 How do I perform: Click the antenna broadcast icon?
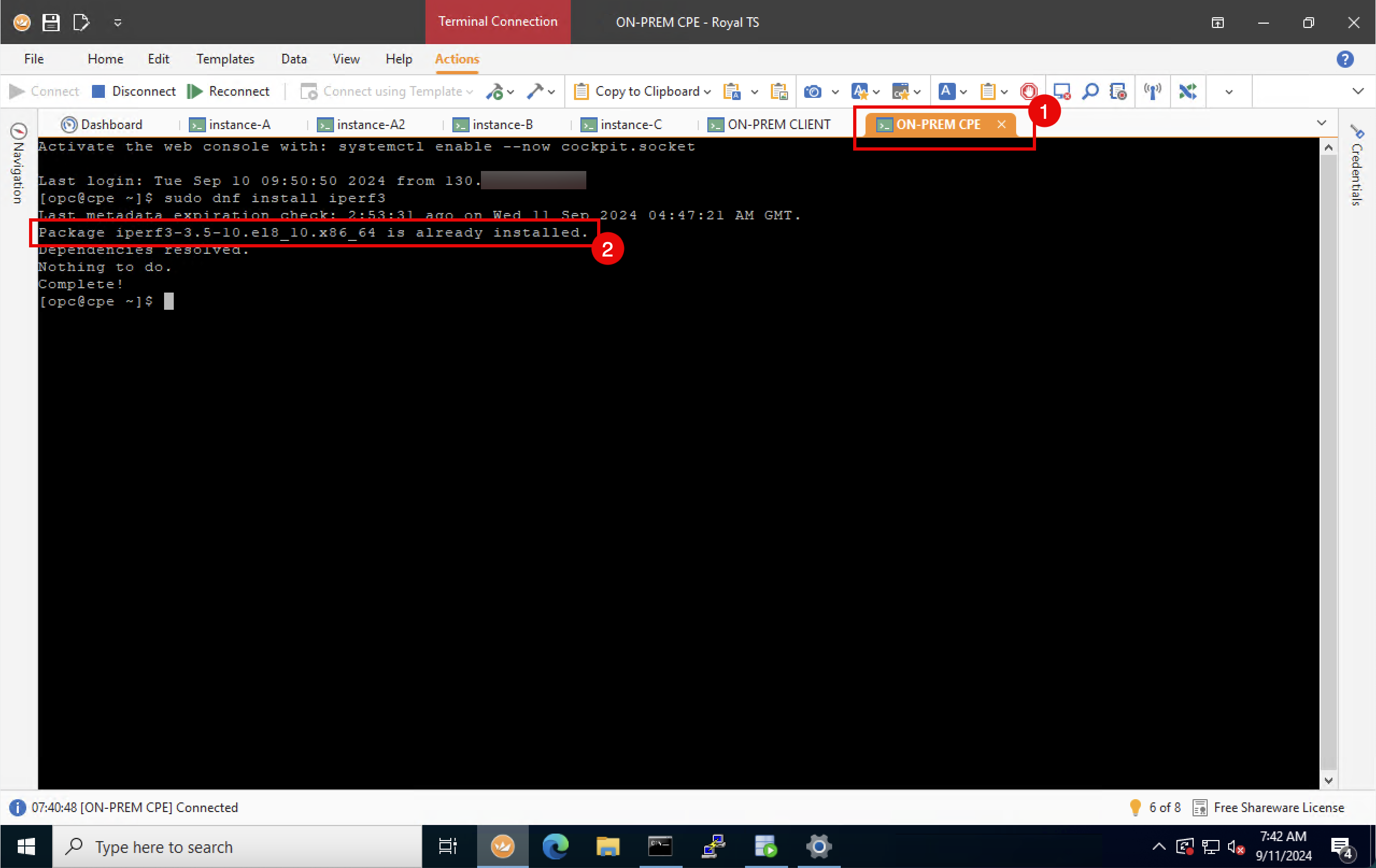1152,91
